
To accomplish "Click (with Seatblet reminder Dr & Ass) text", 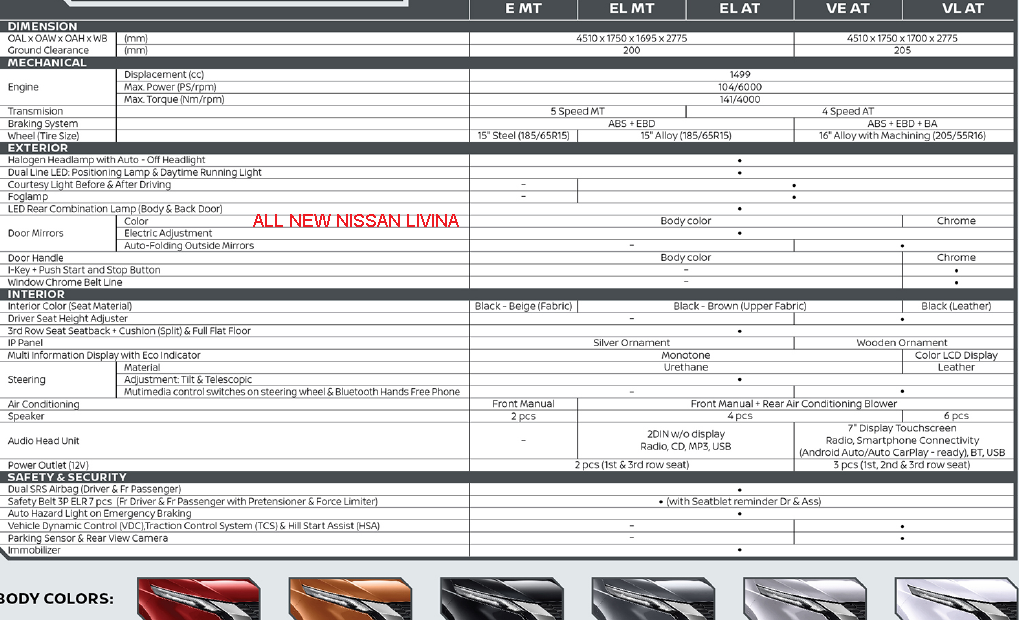I will [x=743, y=501].
